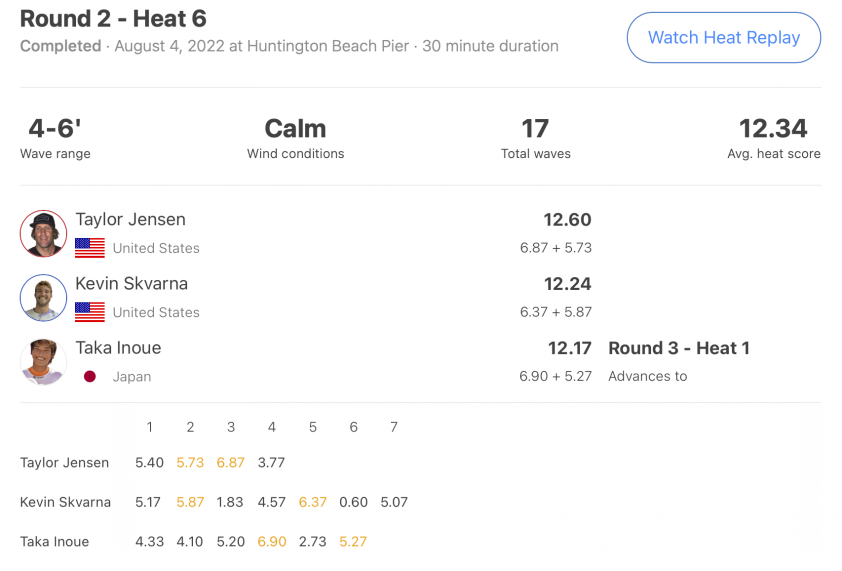The image size is (842, 571).
Task: Open Kevin Skvarna's profile photo
Action: click(x=43, y=298)
